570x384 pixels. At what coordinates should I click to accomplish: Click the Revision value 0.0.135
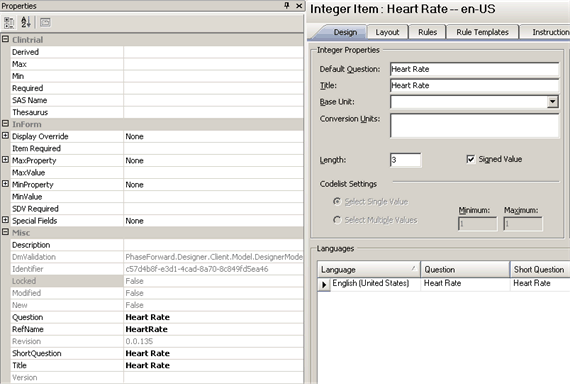(139, 341)
